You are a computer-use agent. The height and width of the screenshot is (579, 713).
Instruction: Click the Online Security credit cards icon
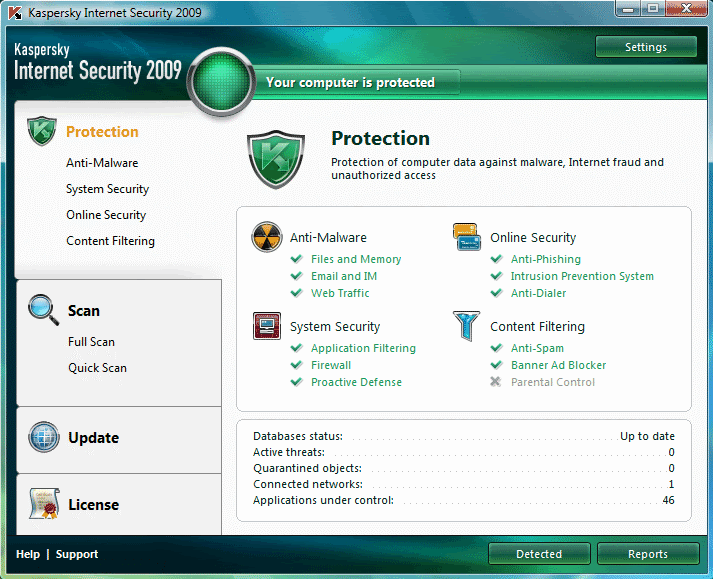click(x=467, y=237)
